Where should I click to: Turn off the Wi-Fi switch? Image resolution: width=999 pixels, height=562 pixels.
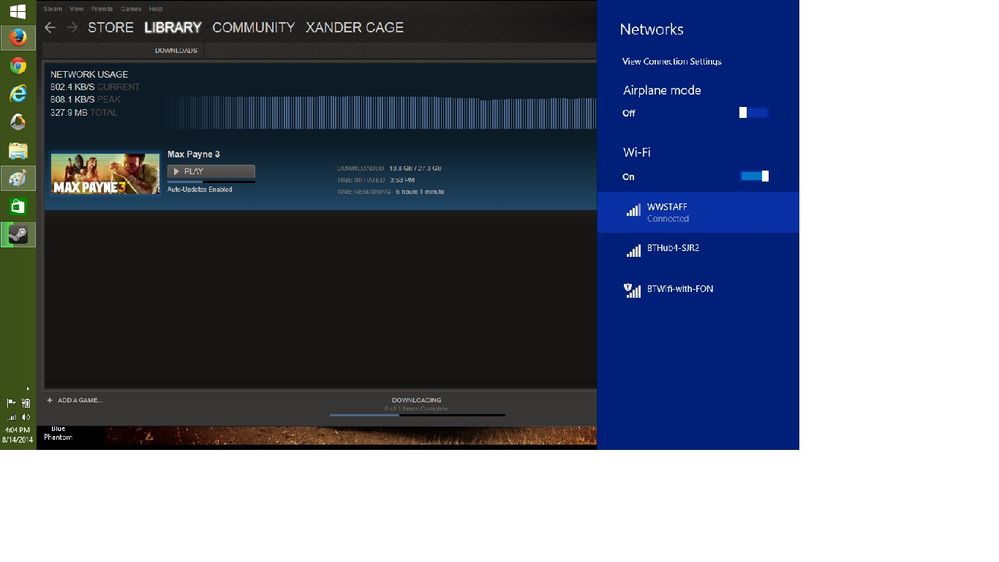point(754,177)
